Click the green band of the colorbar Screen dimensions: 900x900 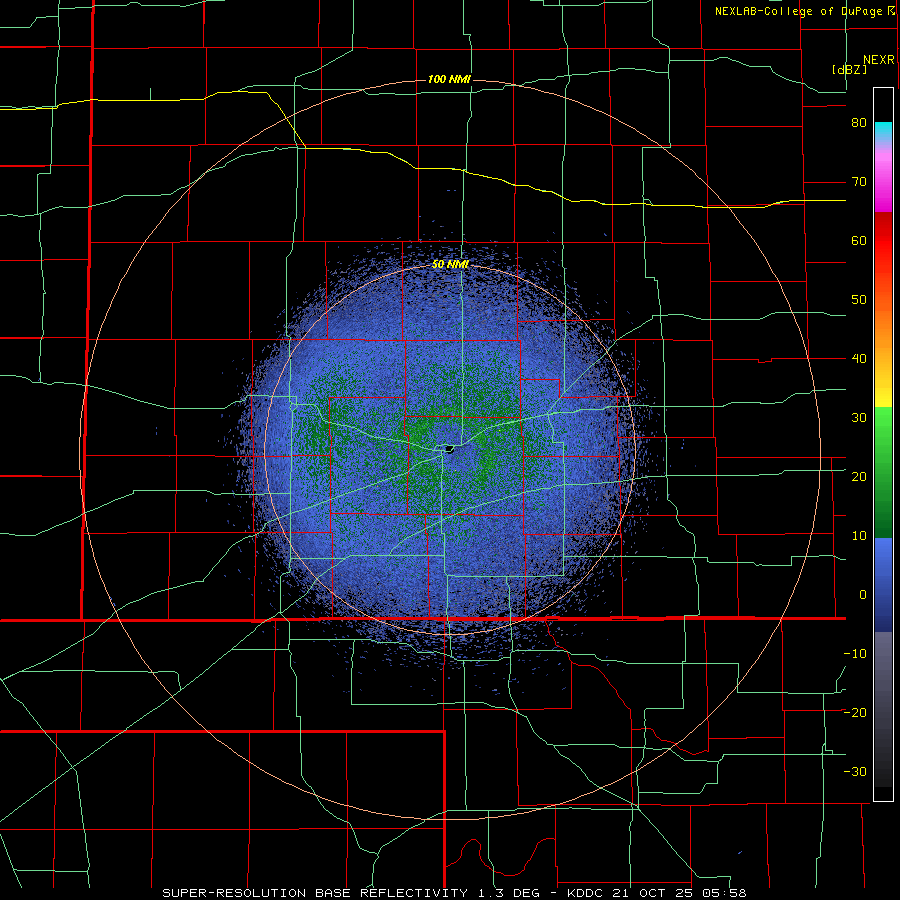click(x=883, y=472)
